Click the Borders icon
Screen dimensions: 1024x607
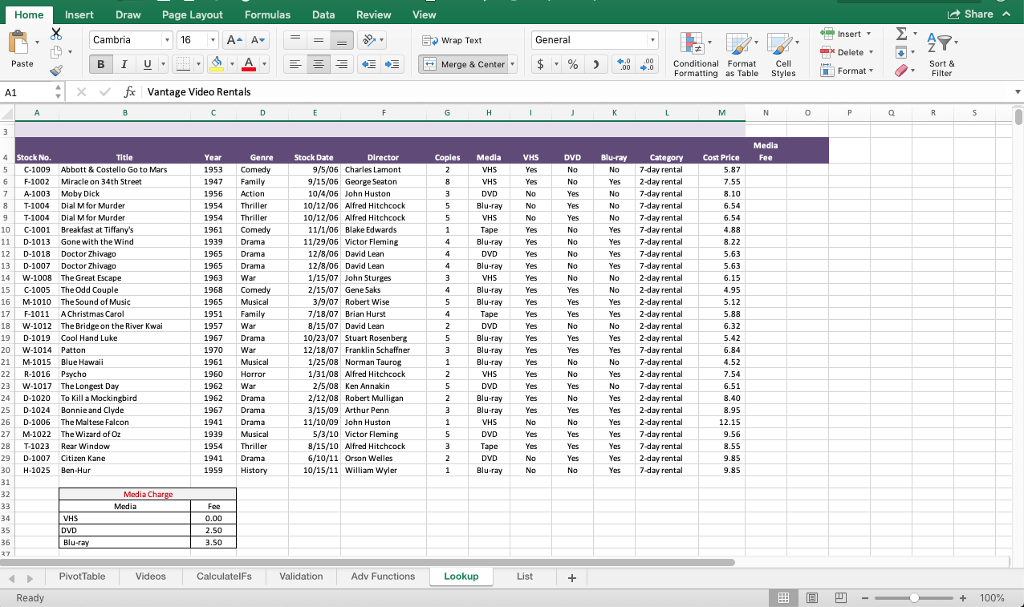(184, 64)
